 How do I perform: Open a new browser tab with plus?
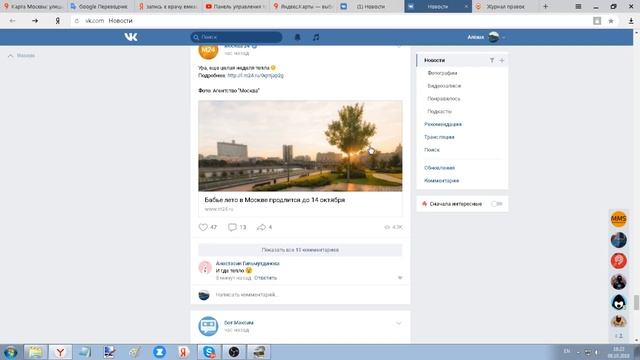tap(545, 7)
